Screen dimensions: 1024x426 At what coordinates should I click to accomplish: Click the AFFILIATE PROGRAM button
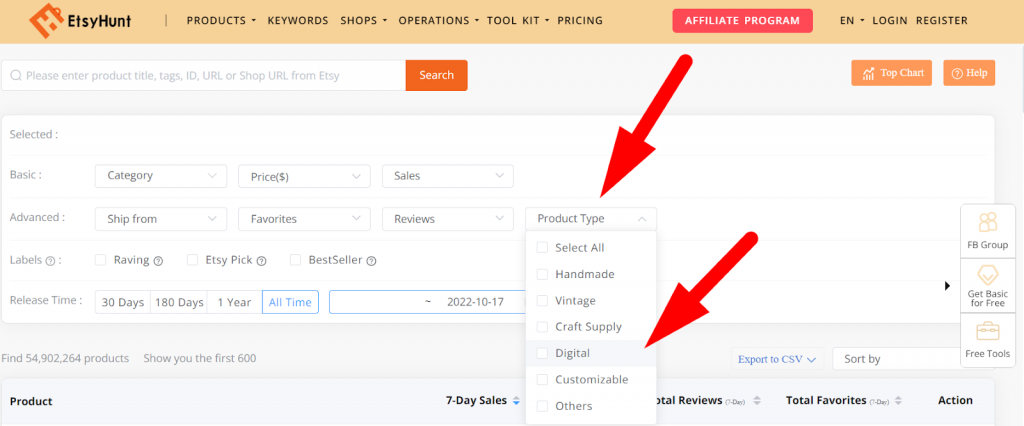[x=742, y=20]
